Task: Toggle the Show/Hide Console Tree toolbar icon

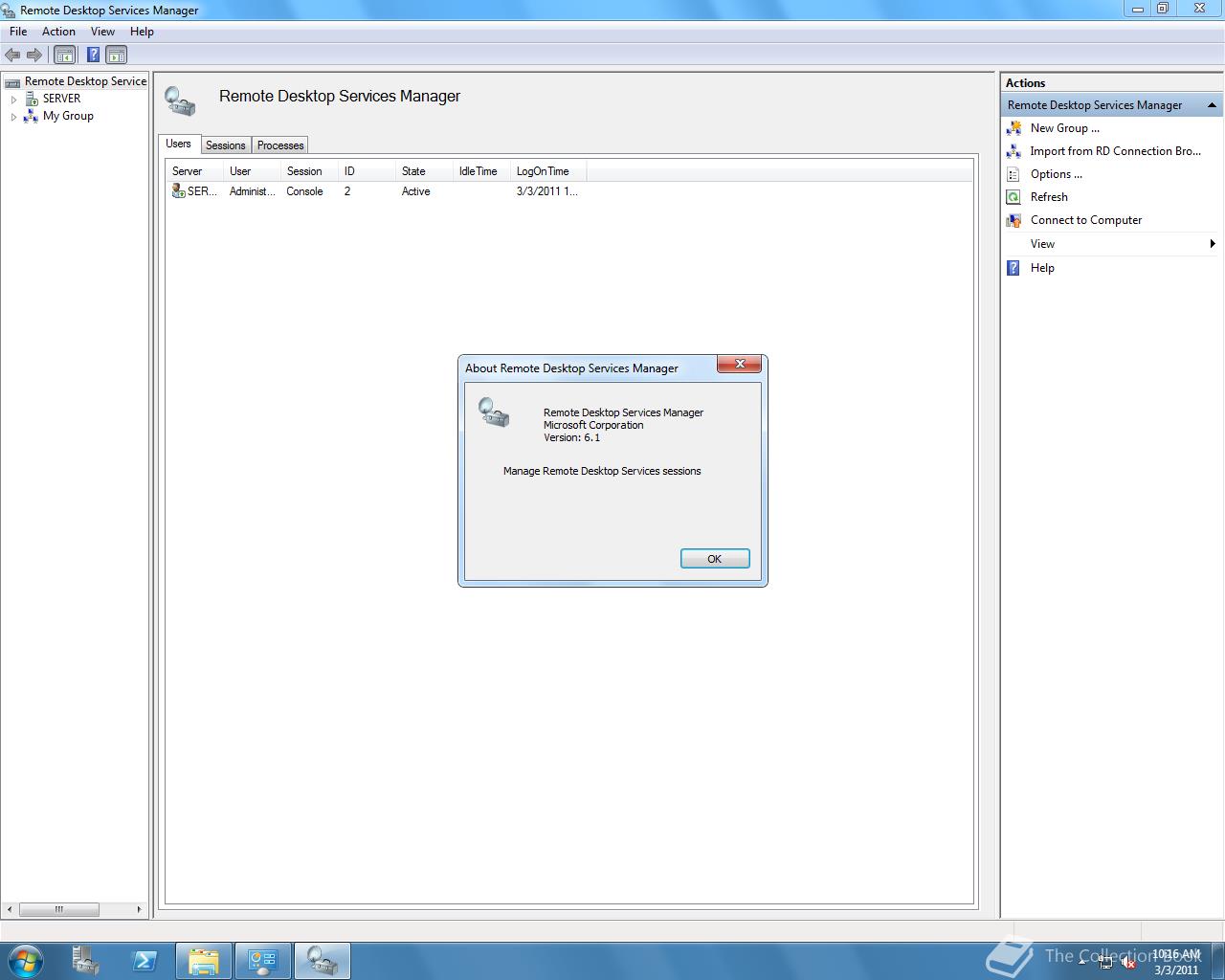Action: pos(64,56)
